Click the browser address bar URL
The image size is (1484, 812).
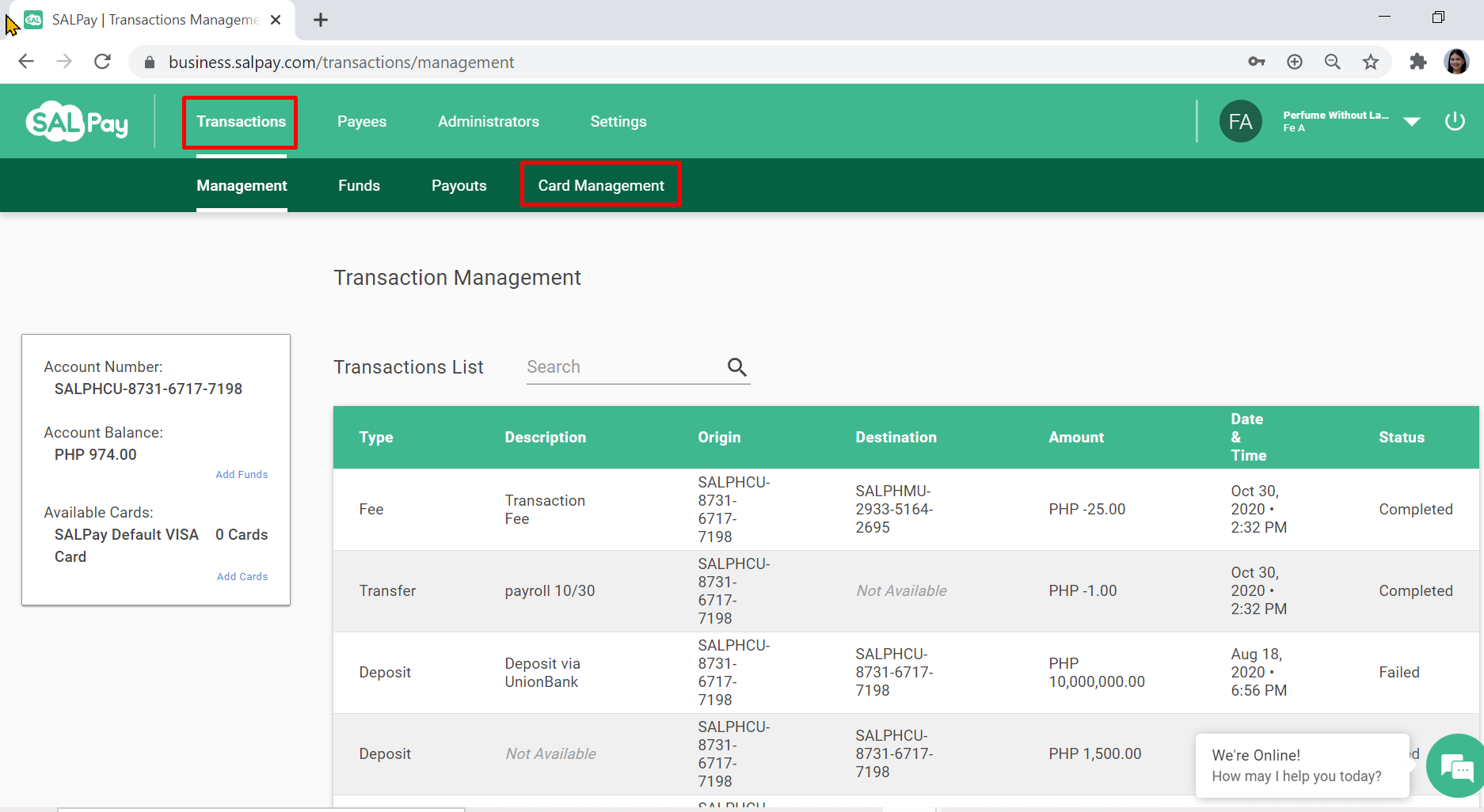341,63
